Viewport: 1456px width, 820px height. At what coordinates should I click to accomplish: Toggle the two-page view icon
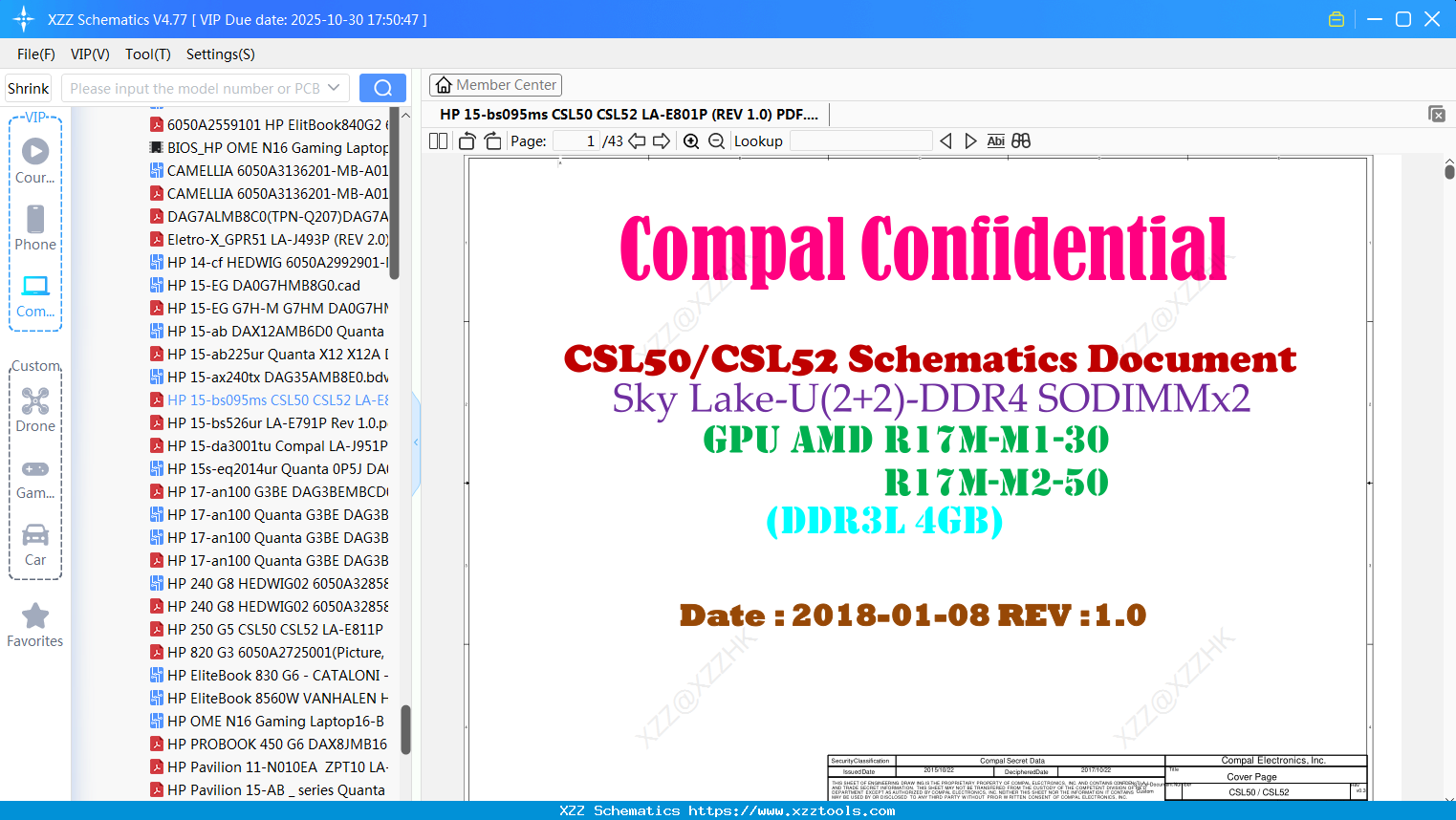tap(438, 140)
